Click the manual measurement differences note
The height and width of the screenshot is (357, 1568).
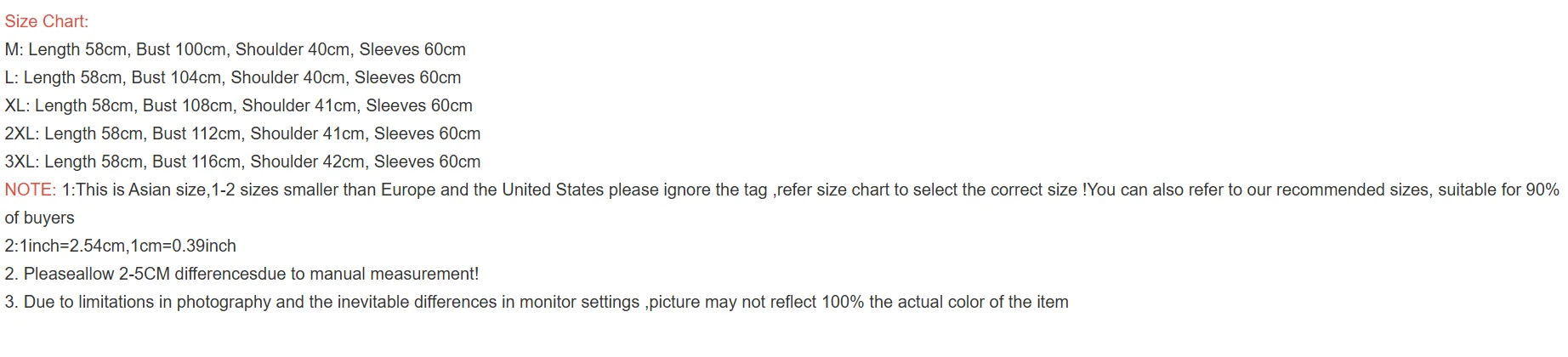241,274
